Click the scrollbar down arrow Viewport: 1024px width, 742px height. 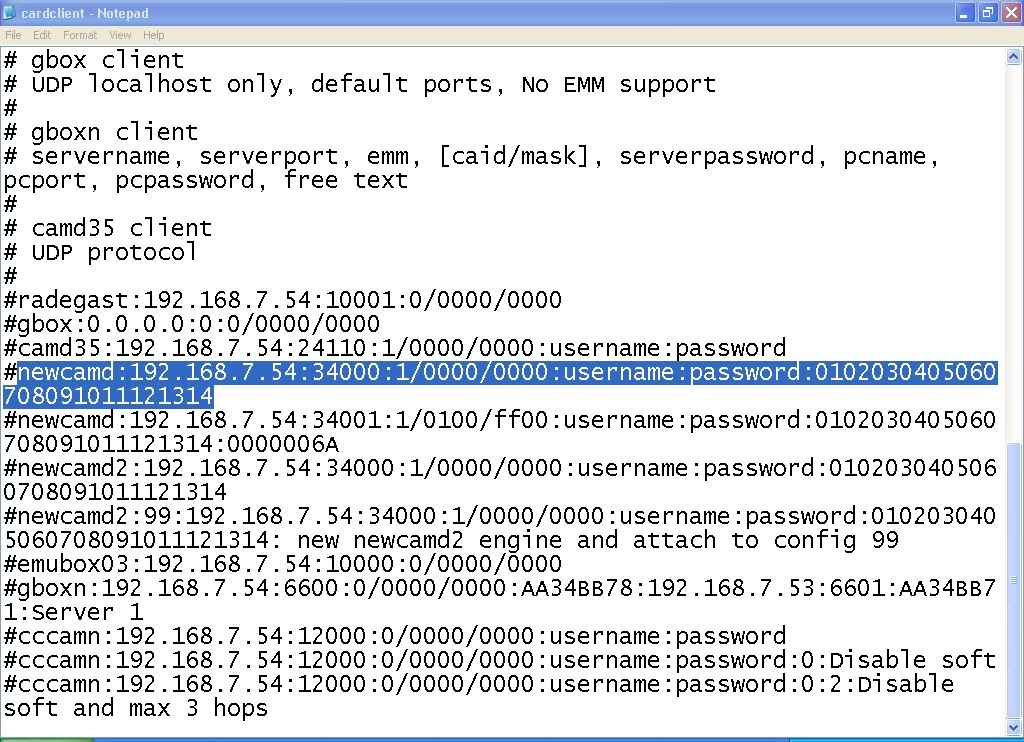pos(1014,727)
